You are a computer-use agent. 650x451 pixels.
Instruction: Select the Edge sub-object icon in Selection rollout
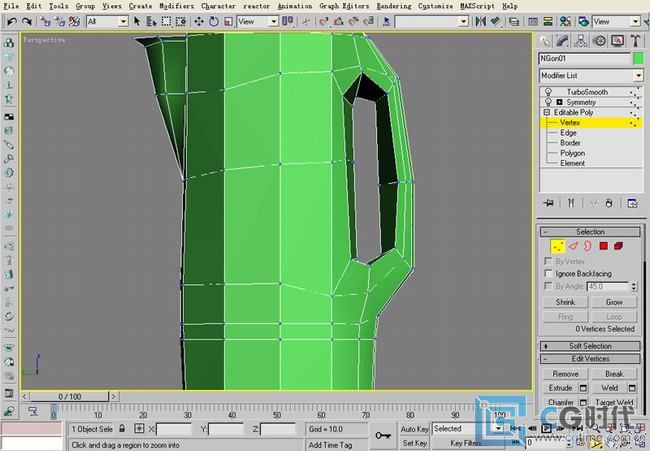pyautogui.click(x=573, y=246)
